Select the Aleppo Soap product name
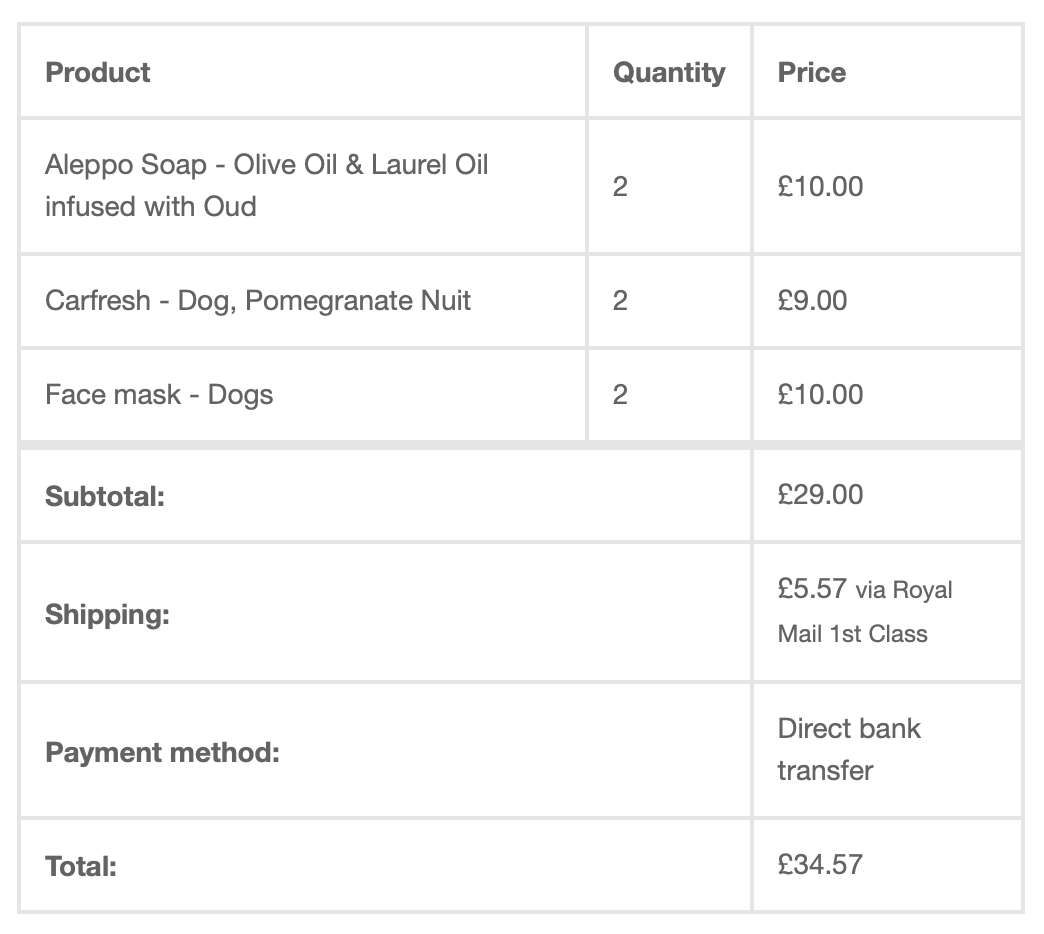1044x934 pixels. coord(266,185)
